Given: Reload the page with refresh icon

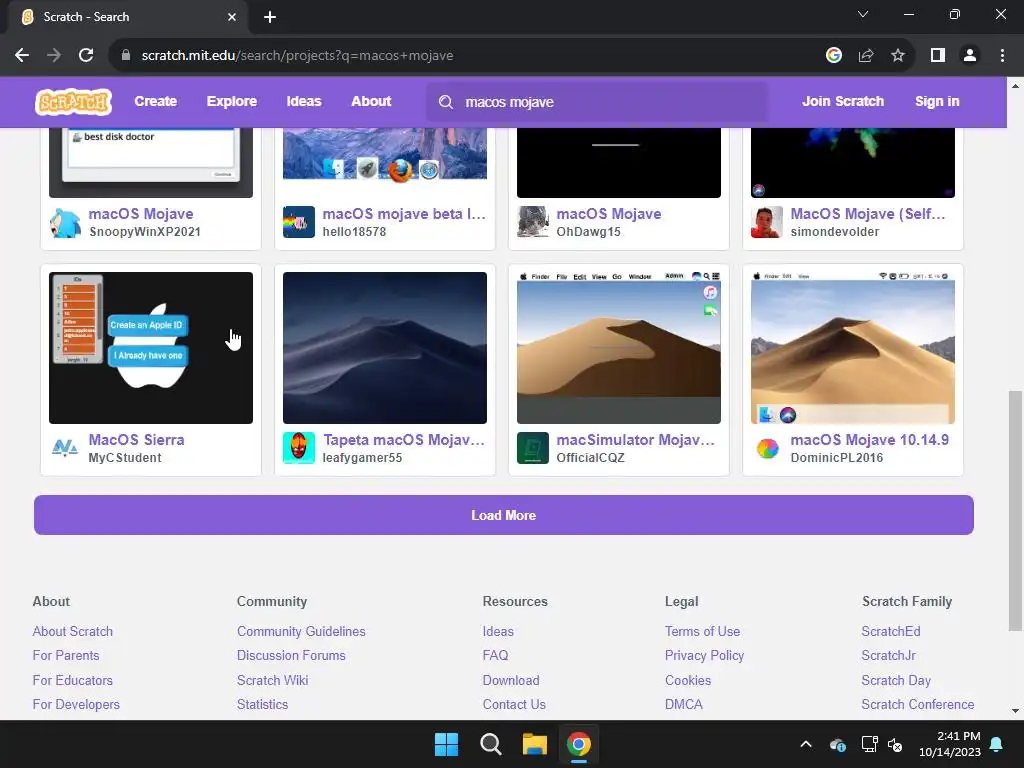Looking at the screenshot, I should pyautogui.click(x=86, y=56).
